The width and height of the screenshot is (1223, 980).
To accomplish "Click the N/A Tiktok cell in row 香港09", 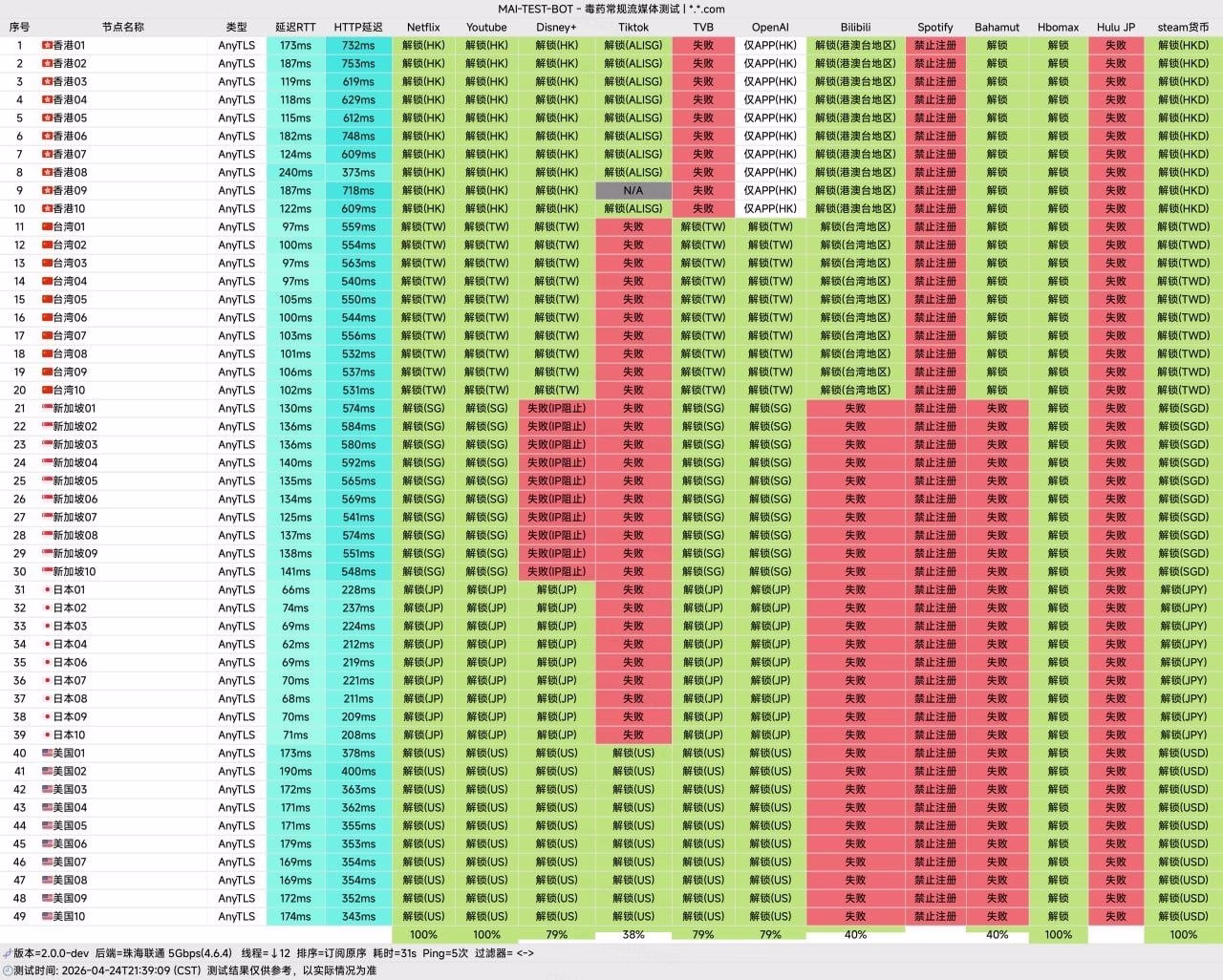I will [633, 190].
